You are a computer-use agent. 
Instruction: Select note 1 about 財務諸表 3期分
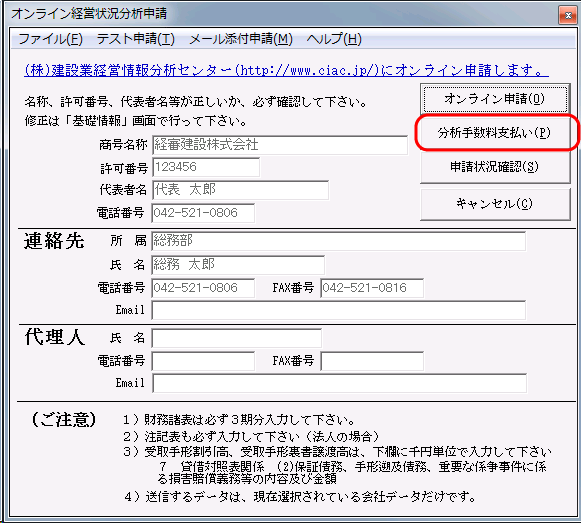point(239,420)
